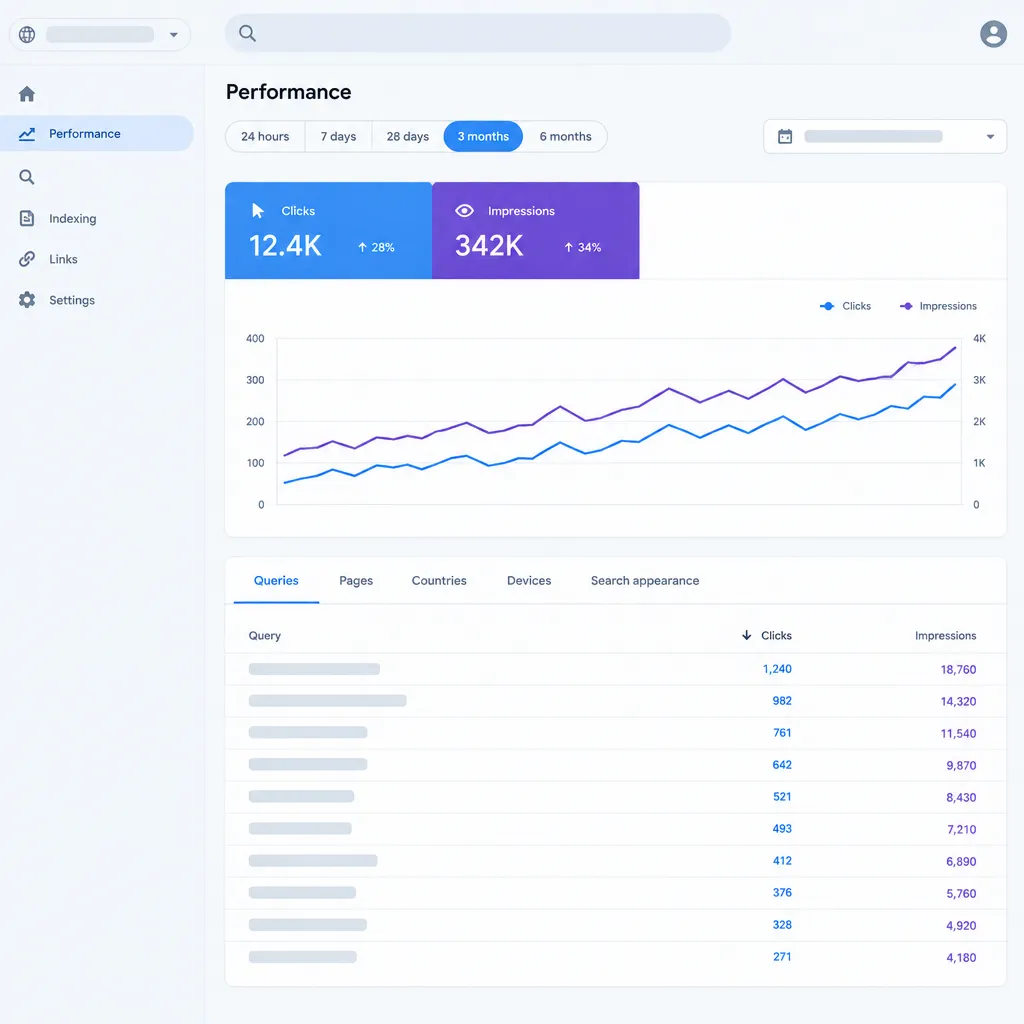
Task: Click the 982 clicks value
Action: point(782,701)
